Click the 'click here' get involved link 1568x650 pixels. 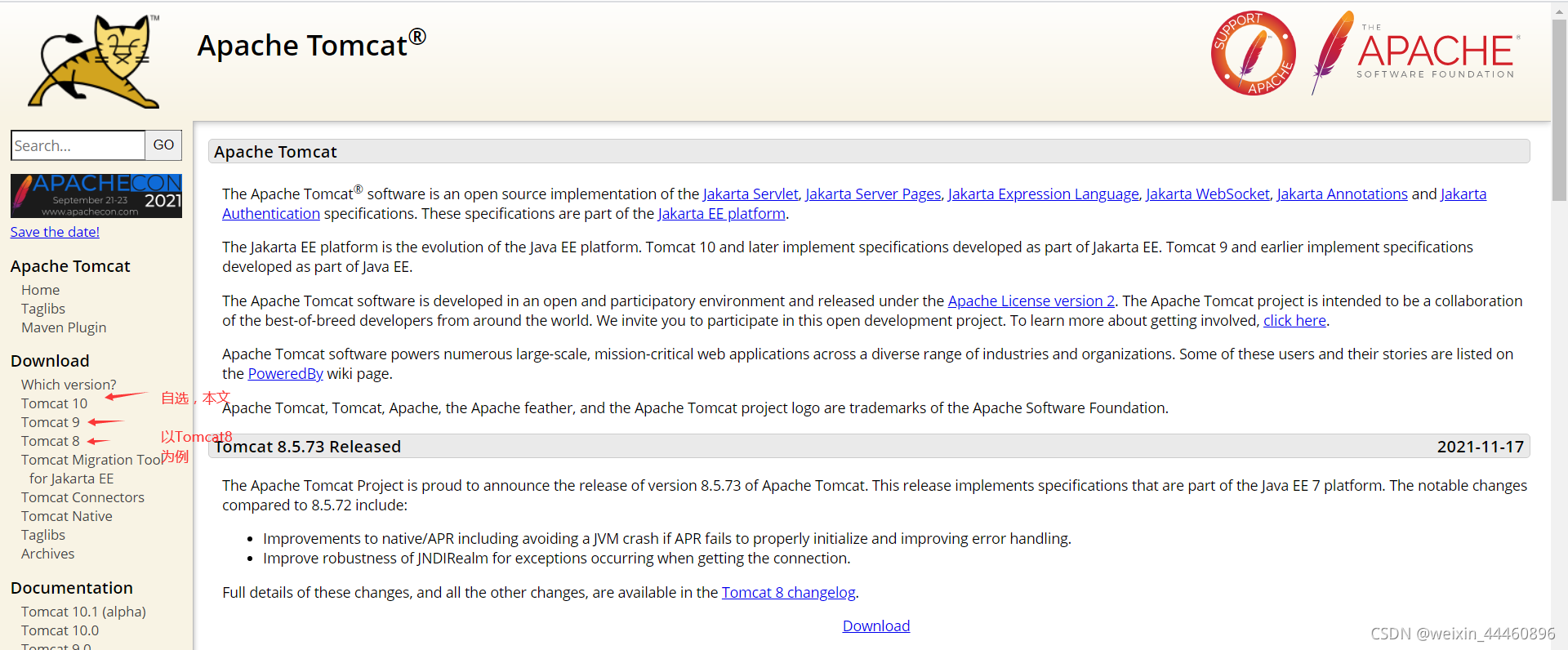[1294, 320]
